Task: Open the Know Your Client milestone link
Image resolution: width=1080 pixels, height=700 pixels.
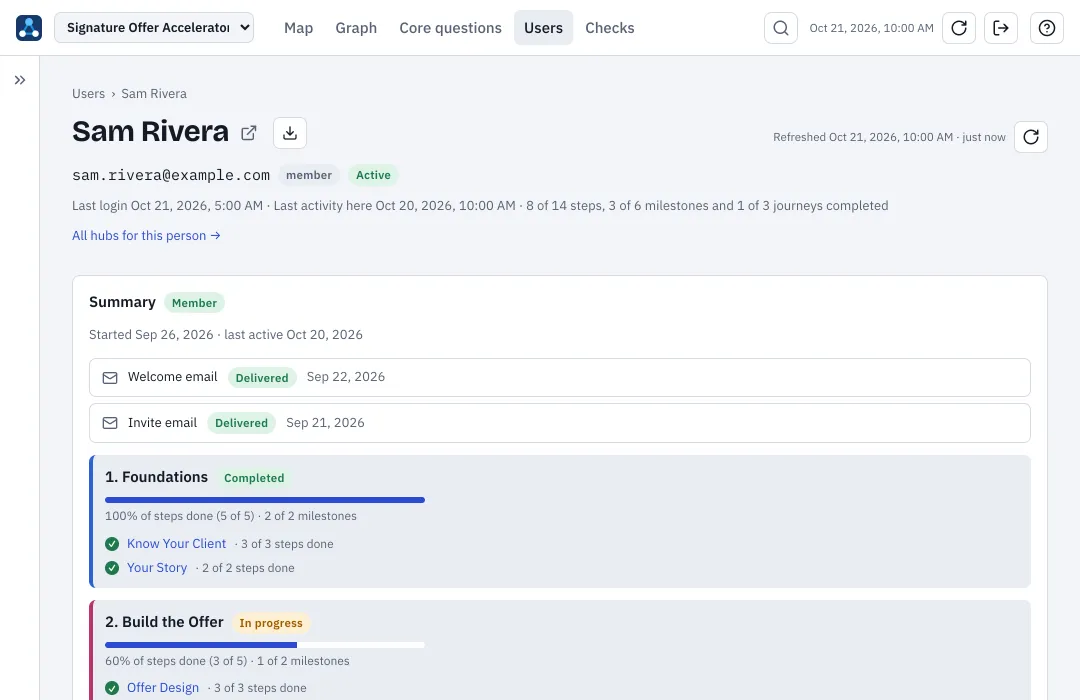Action: pyautogui.click(x=176, y=544)
